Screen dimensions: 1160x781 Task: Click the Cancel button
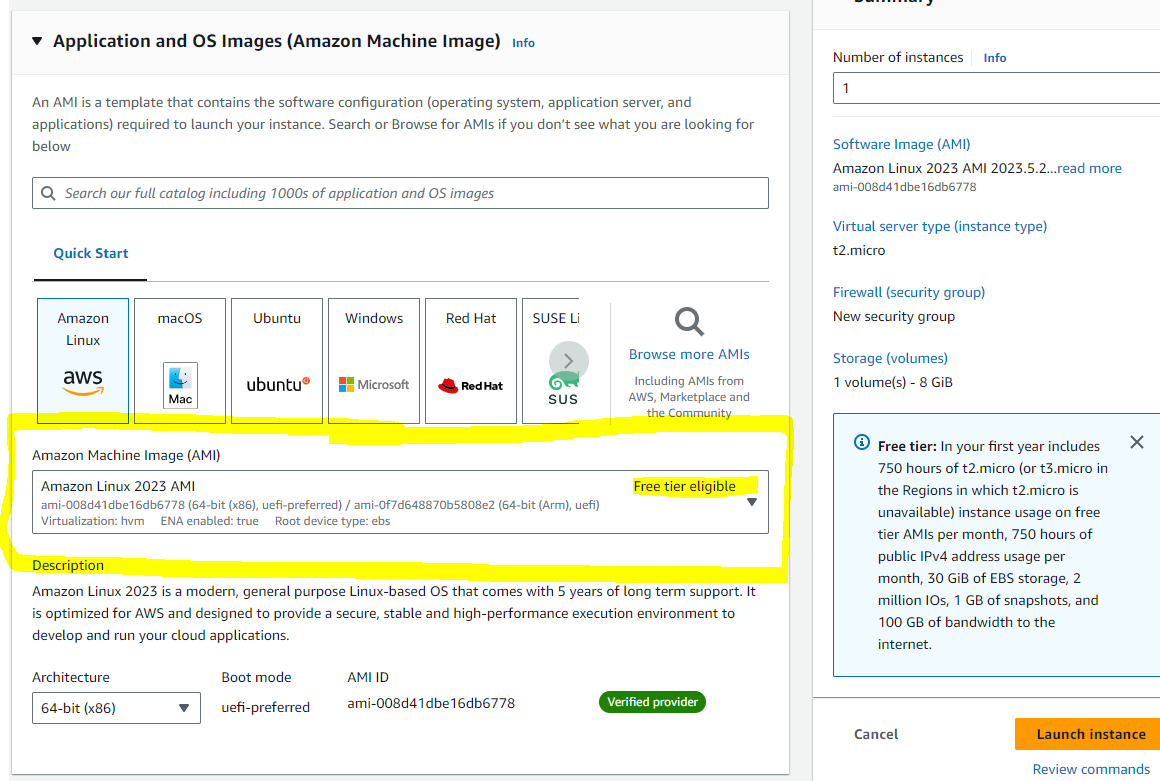tap(876, 734)
